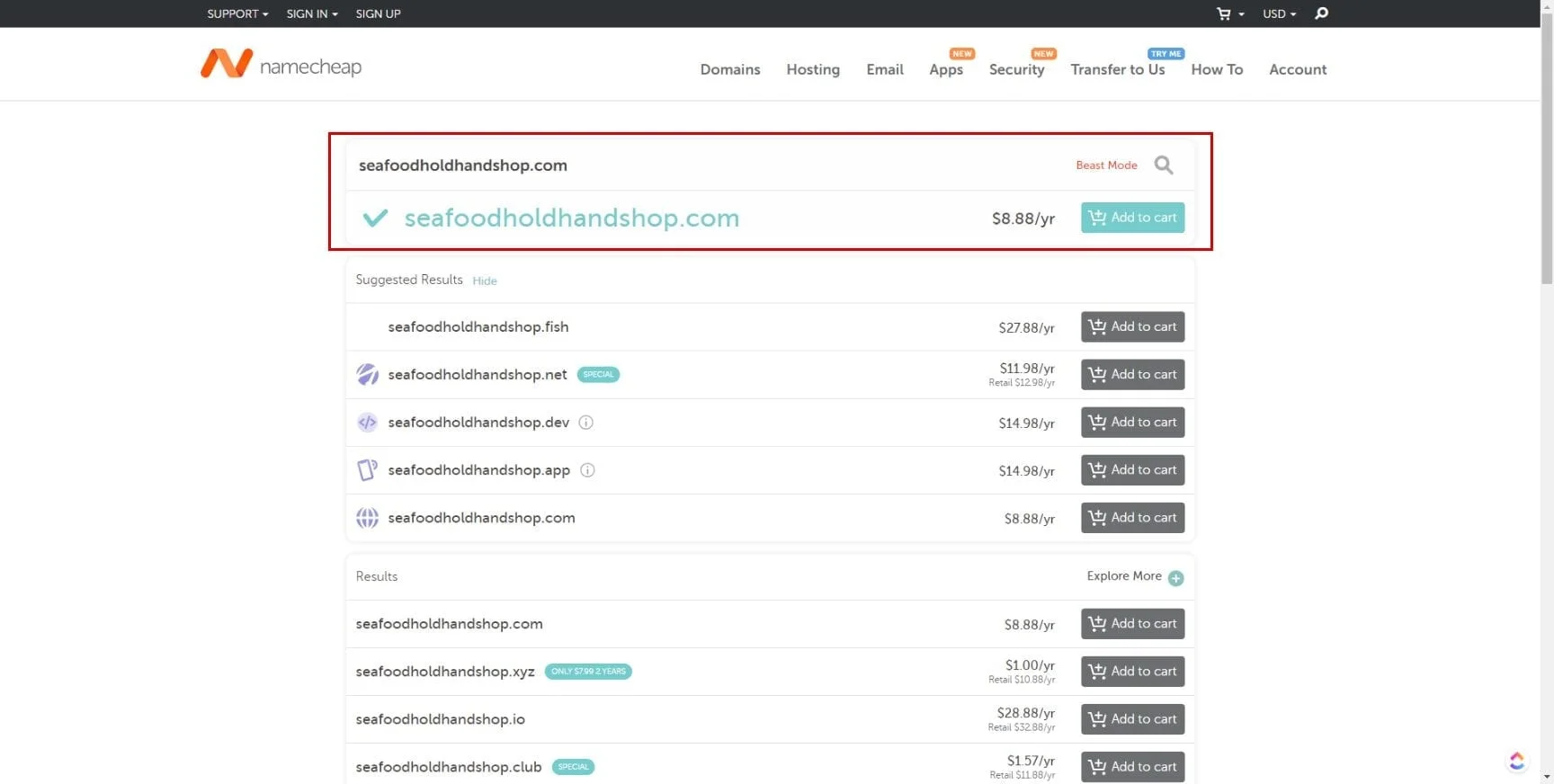Click the floating widget icon at bottom right

[x=1517, y=762]
